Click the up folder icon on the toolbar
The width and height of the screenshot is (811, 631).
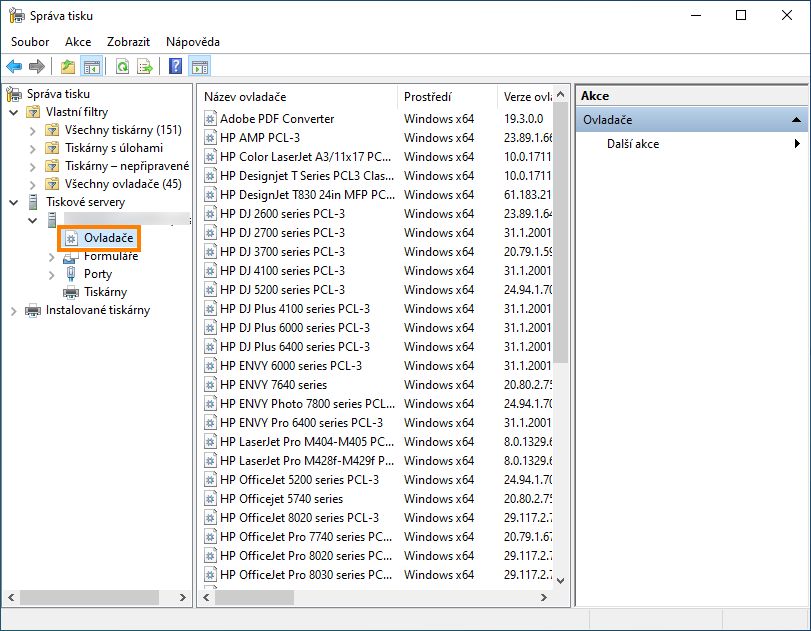[66, 66]
